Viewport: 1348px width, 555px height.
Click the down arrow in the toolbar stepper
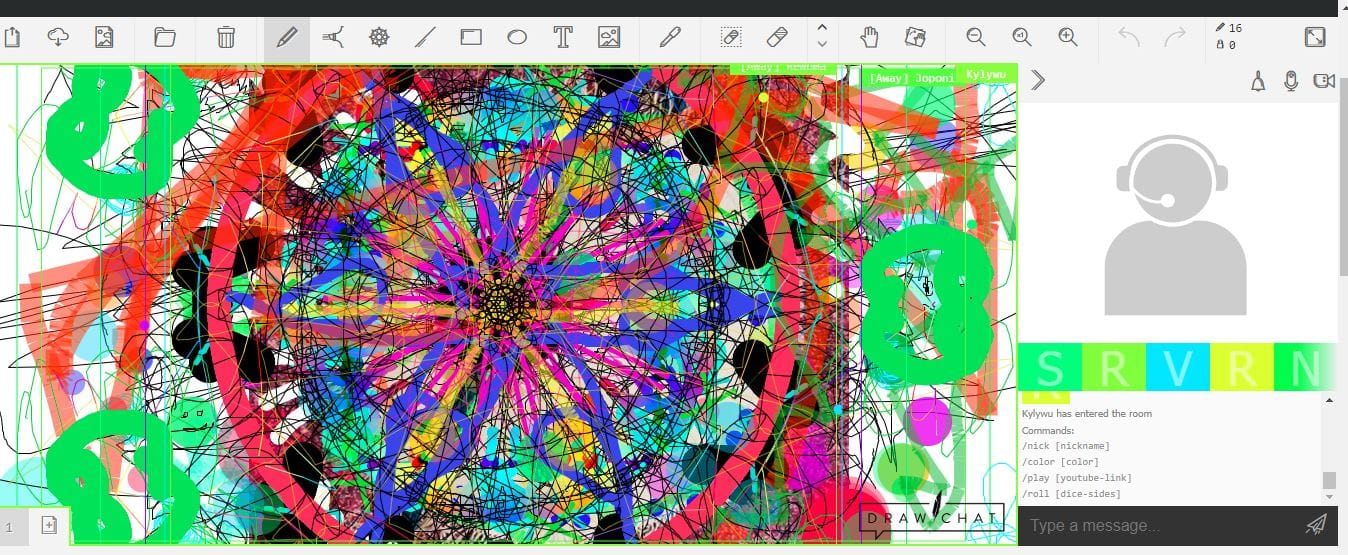click(822, 45)
